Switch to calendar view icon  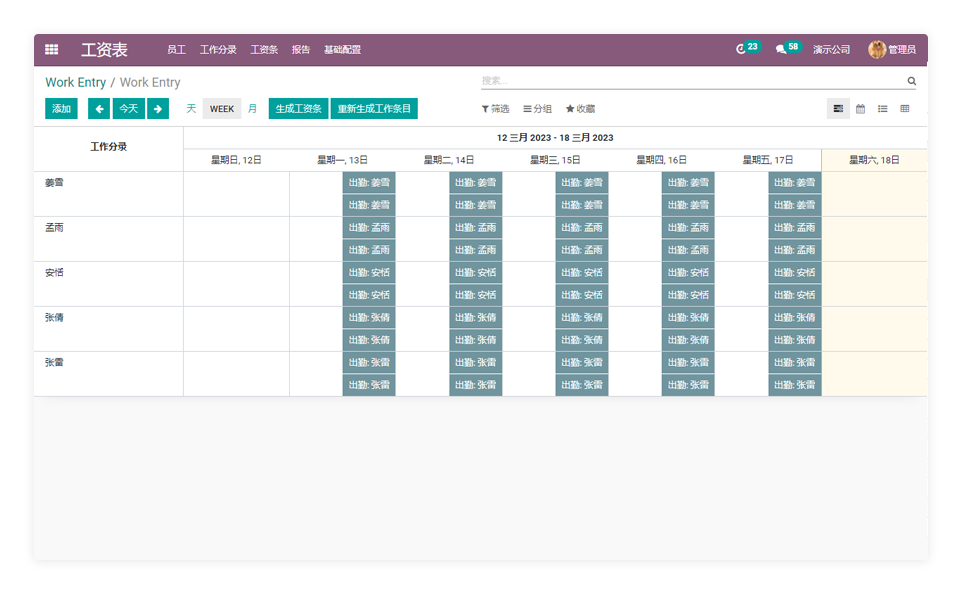tap(860, 109)
